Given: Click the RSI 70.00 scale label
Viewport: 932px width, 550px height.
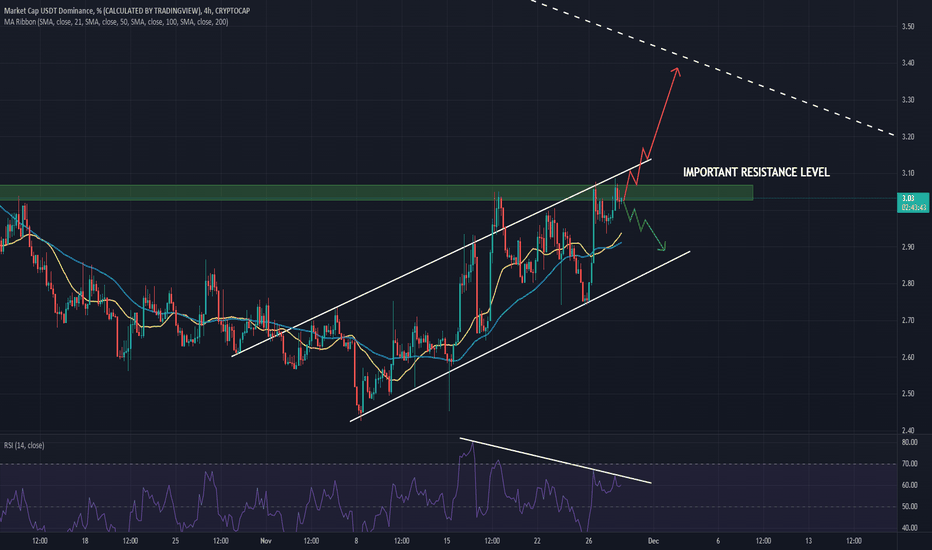Looking at the screenshot, I should (909, 464).
